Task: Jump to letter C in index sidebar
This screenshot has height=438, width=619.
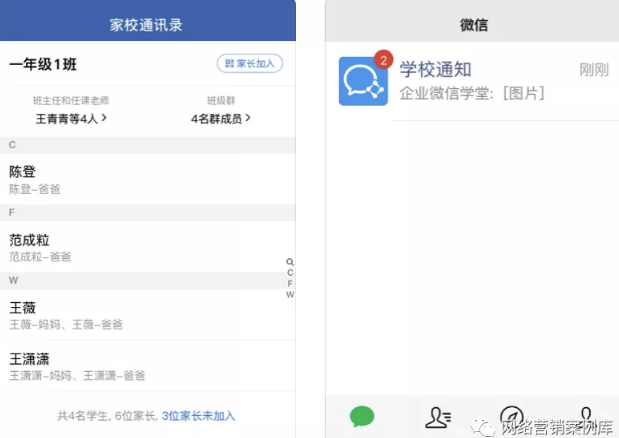Action: coord(290,273)
